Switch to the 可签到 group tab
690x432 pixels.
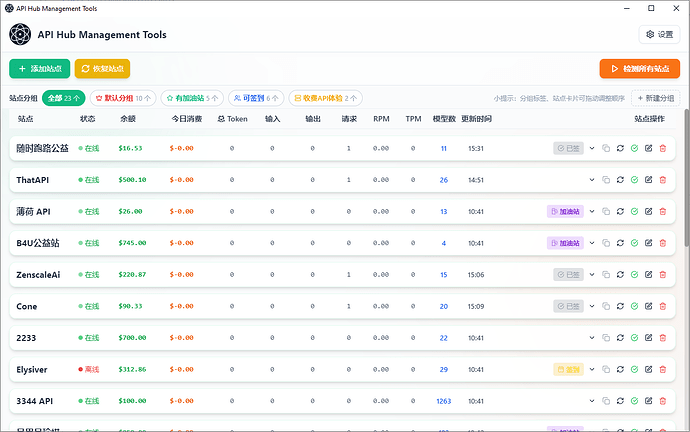tap(256, 98)
